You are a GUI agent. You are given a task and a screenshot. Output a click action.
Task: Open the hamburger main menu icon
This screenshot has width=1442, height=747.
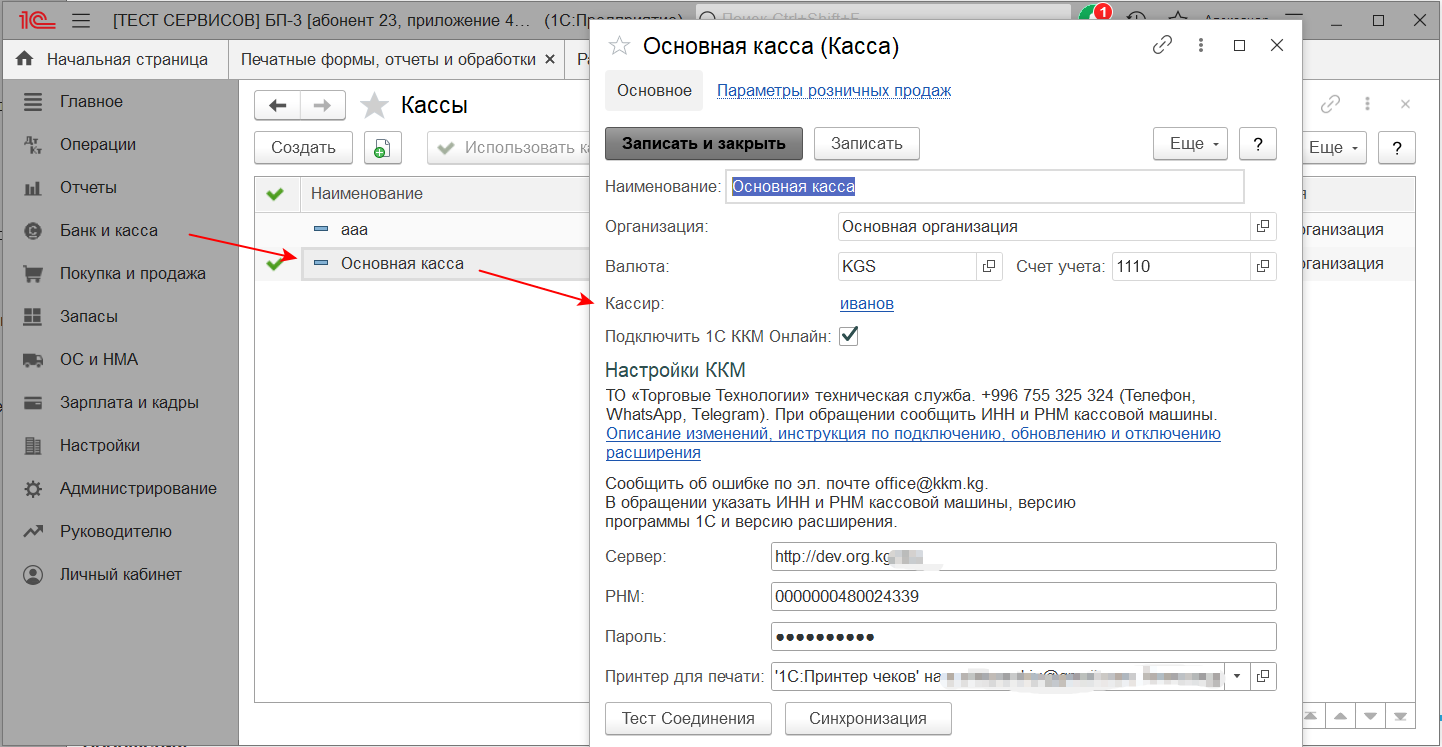click(x=82, y=20)
